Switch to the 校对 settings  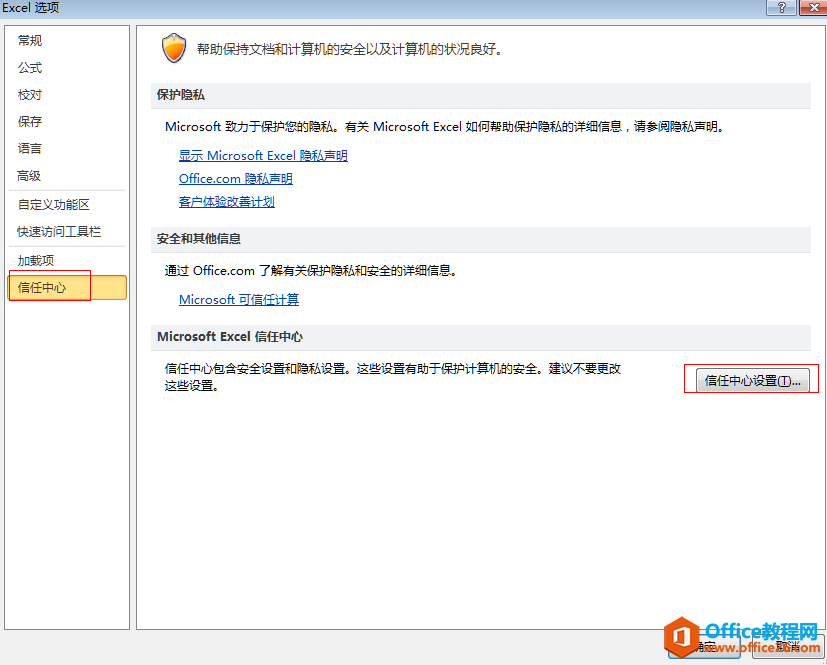point(30,95)
